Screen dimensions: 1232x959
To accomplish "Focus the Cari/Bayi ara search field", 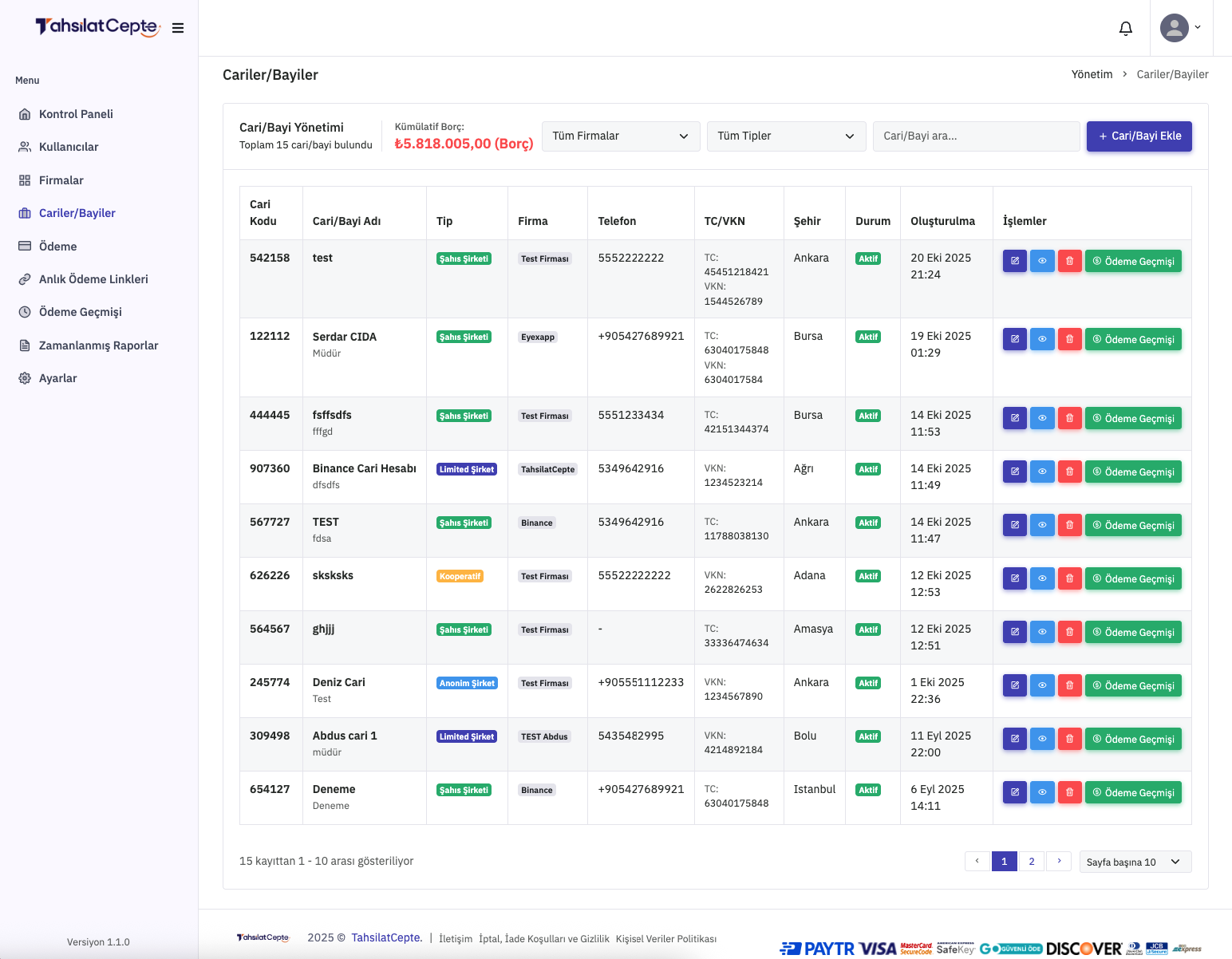I will tap(975, 136).
